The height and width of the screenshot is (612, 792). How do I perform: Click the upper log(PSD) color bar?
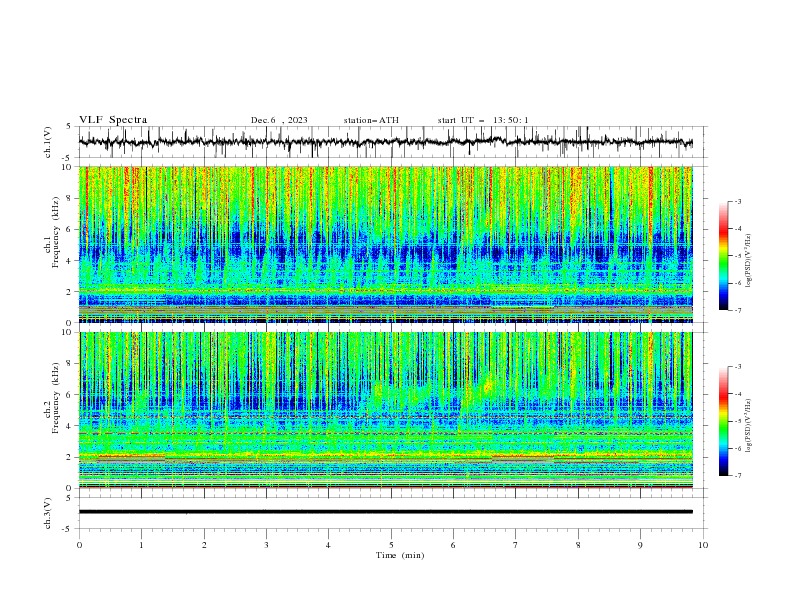[723, 256]
